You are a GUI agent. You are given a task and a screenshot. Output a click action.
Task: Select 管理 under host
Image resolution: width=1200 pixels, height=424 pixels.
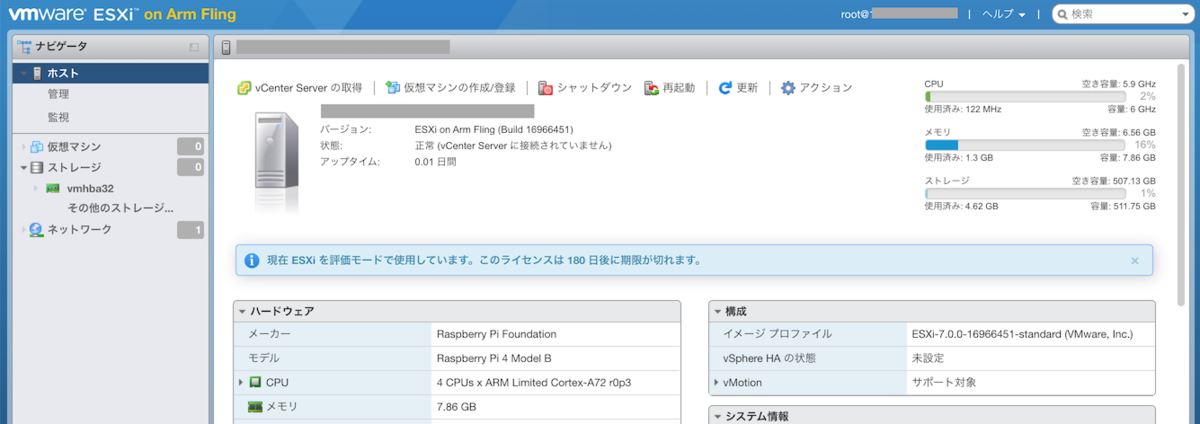pyautogui.click(x=58, y=94)
